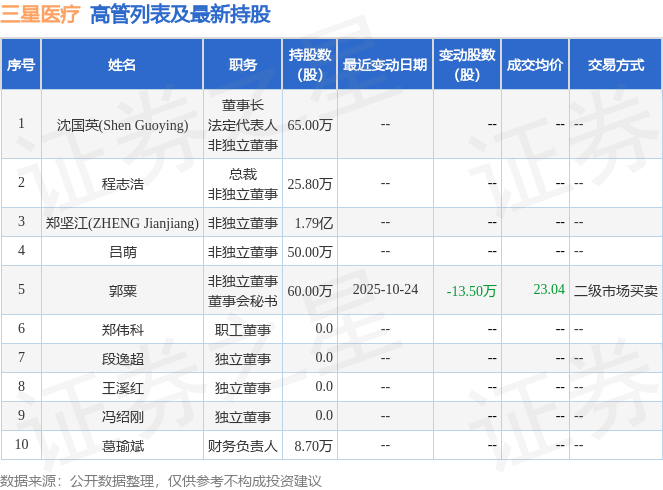Viewport: 663px width, 490px height.
Task: Click the 非独立董事 董事会秘书 position cell
Action: tap(243, 291)
